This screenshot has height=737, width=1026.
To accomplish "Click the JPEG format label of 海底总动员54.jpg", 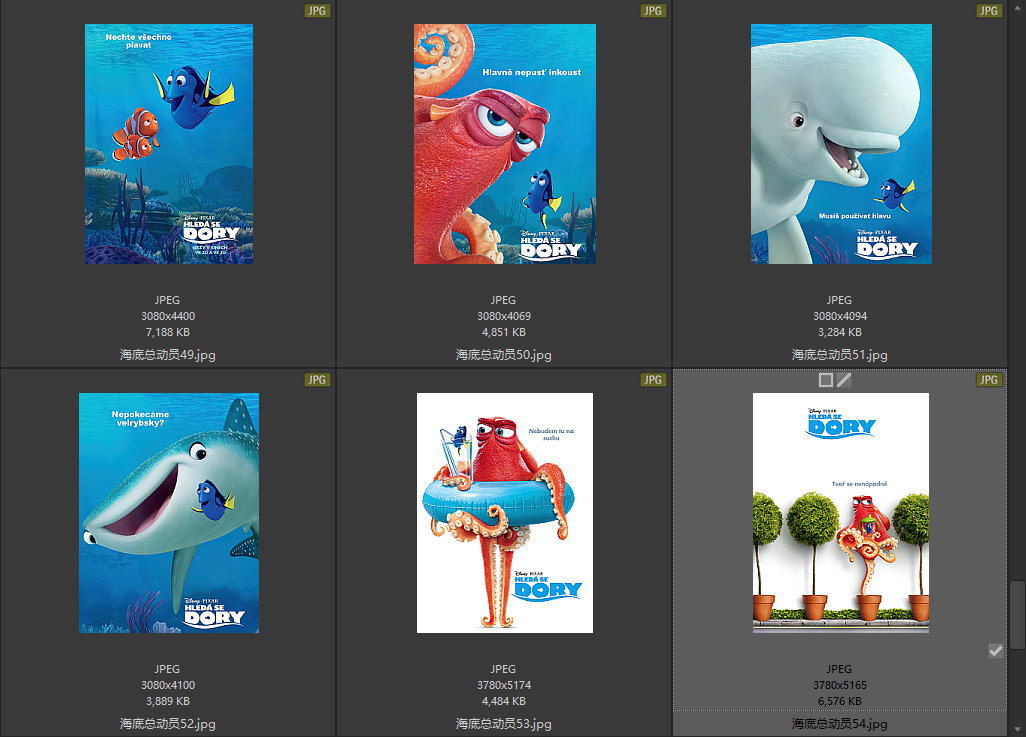I will click(840, 669).
